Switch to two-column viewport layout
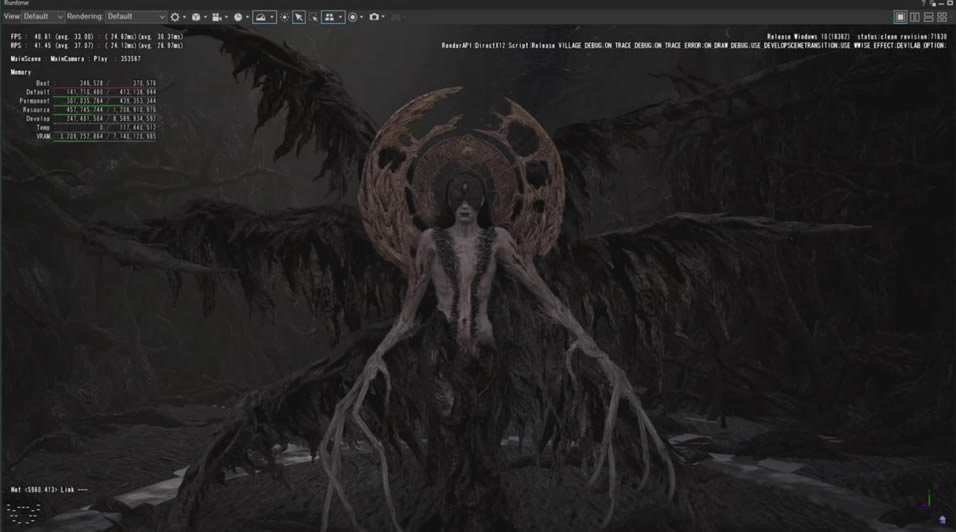The width and height of the screenshot is (956, 532). [x=914, y=17]
